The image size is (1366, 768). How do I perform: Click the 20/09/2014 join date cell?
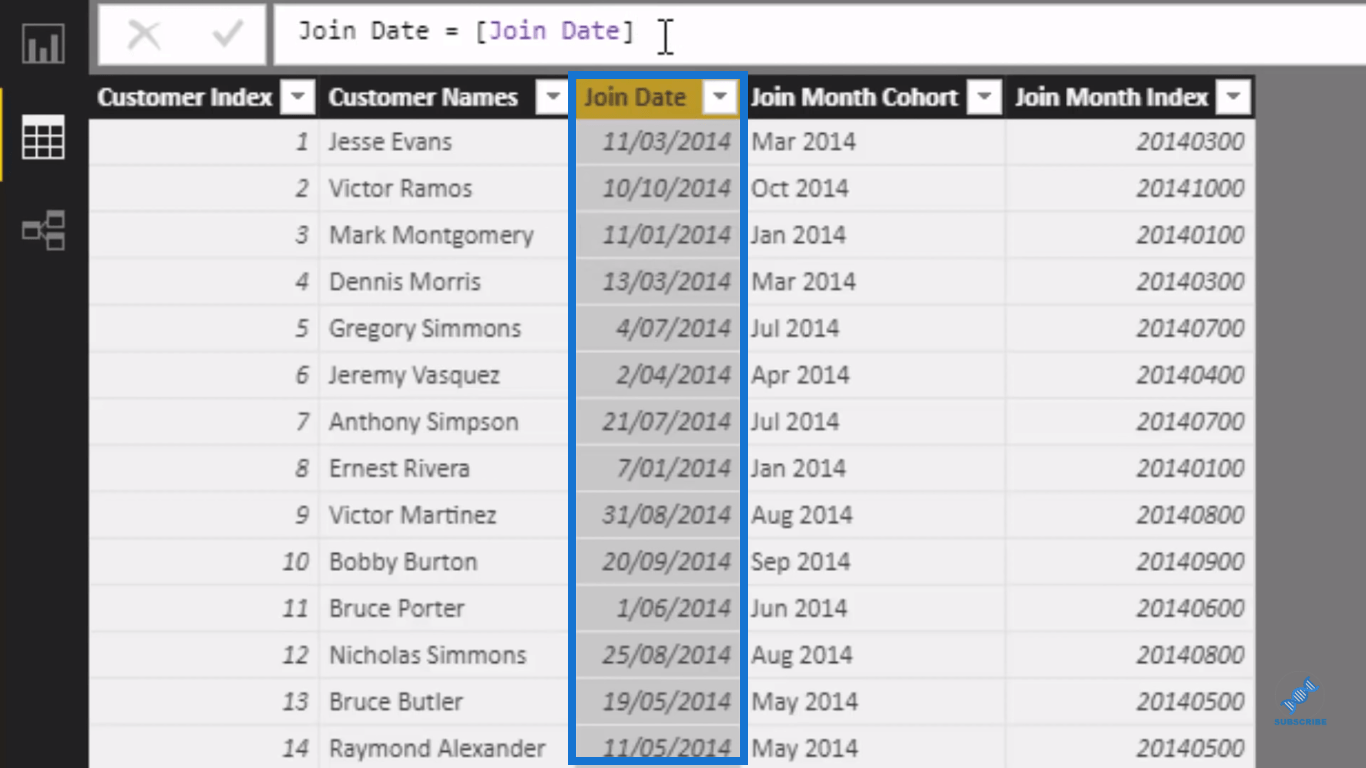pyautogui.click(x=657, y=562)
